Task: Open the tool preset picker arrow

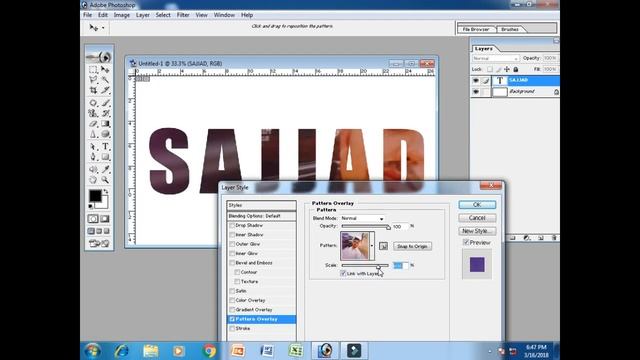Action: tap(103, 28)
